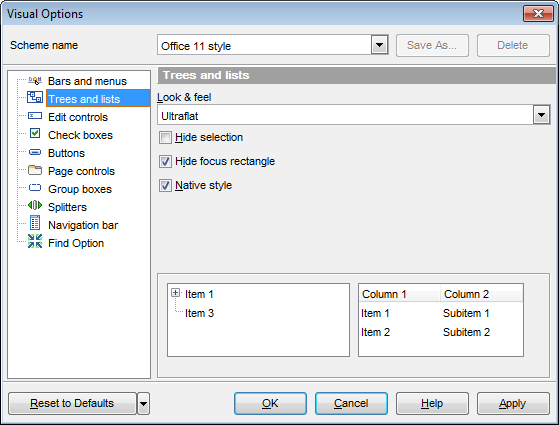Click the Cancel button
This screenshot has width=559, height=425.
[x=351, y=404]
